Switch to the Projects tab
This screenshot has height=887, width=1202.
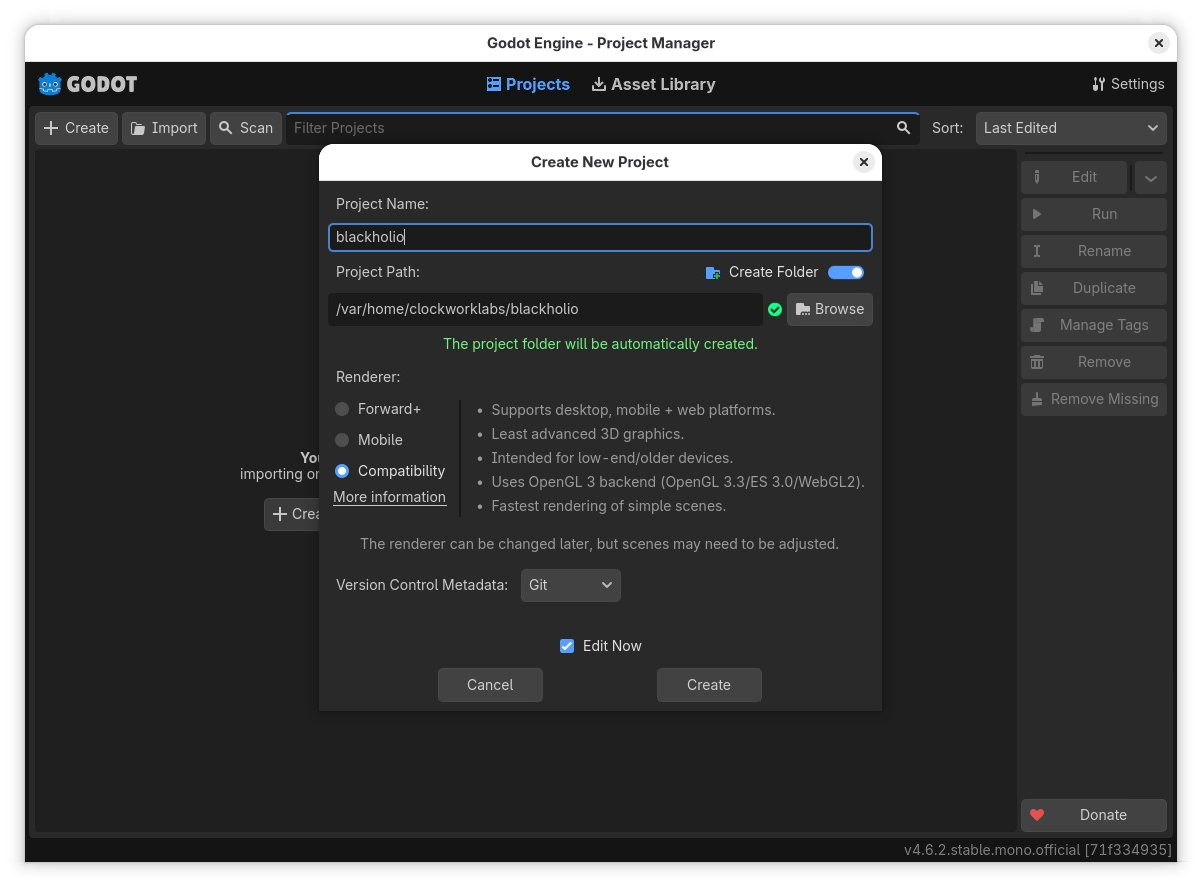coord(528,84)
